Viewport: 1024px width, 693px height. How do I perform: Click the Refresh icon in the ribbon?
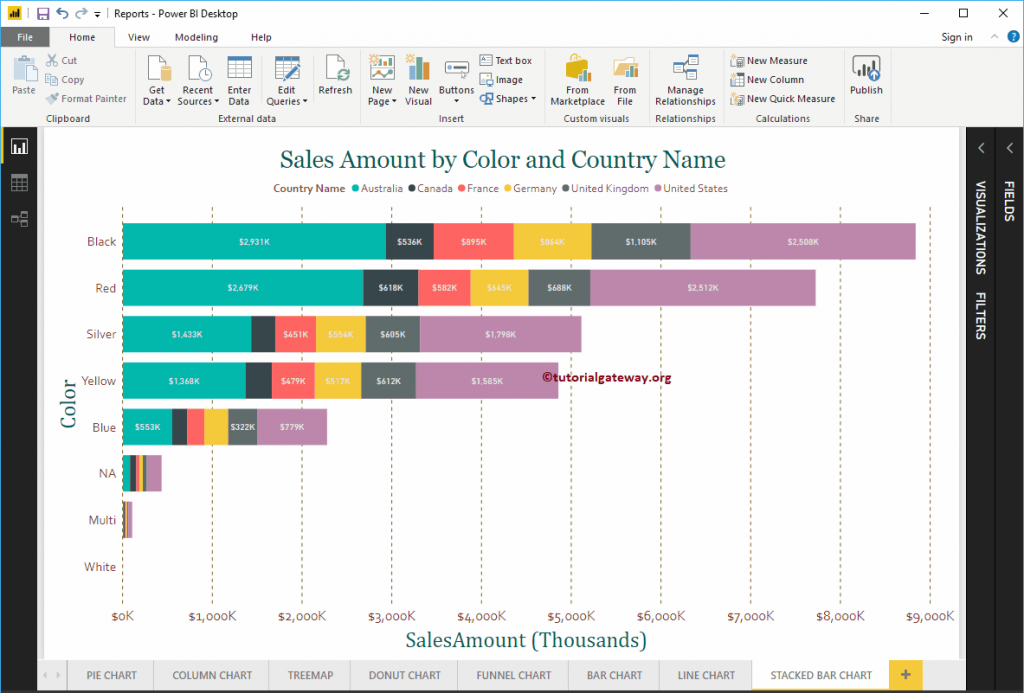pos(335,80)
